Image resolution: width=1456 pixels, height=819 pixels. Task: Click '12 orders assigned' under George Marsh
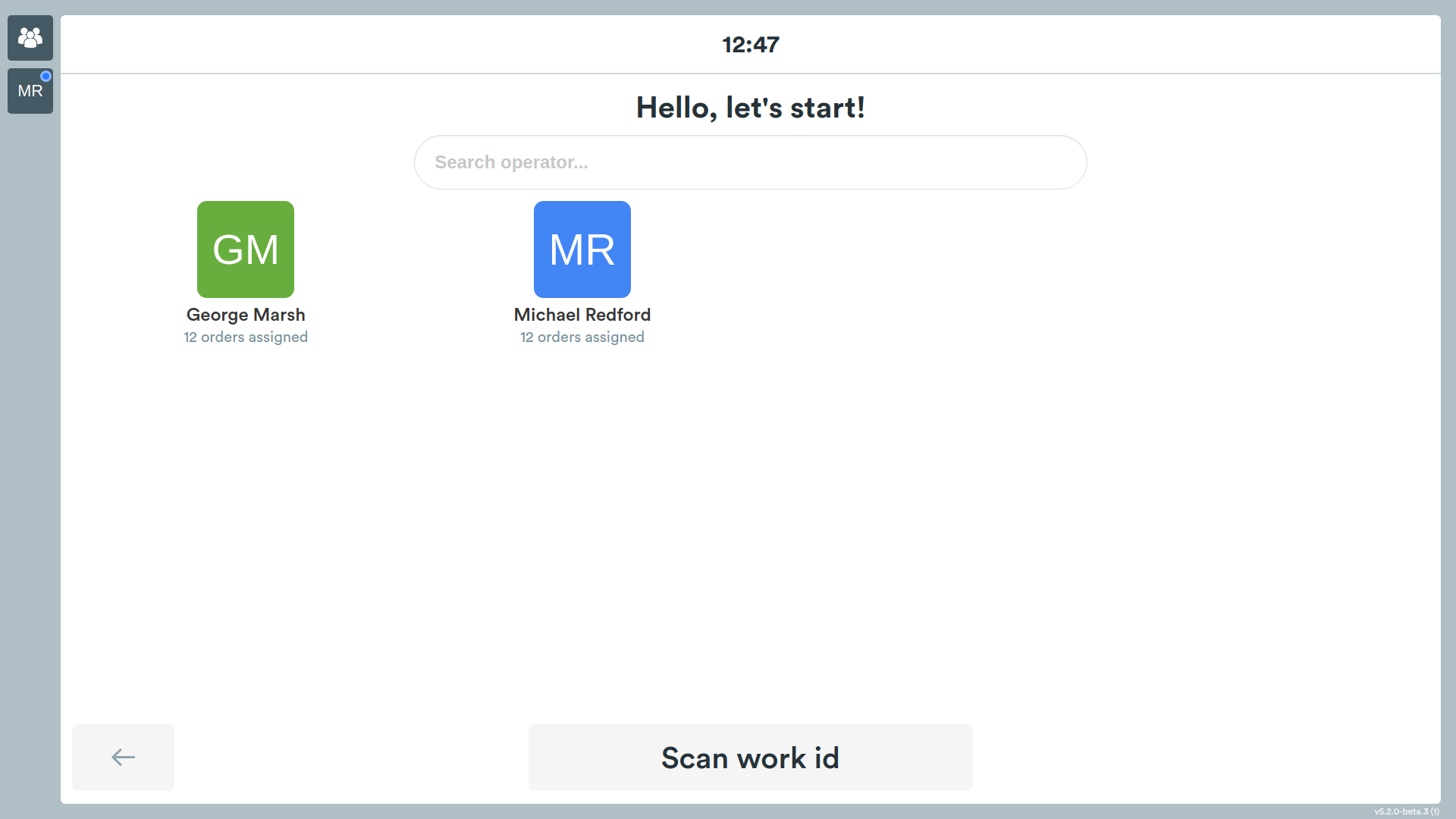coord(246,337)
